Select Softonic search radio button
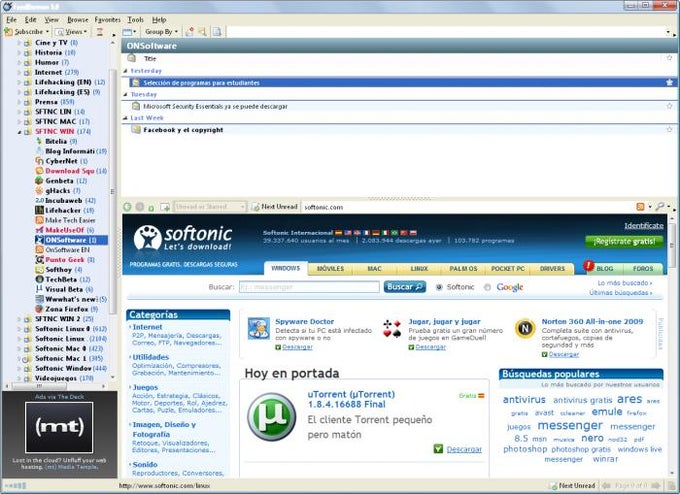The image size is (680, 494). point(439,287)
